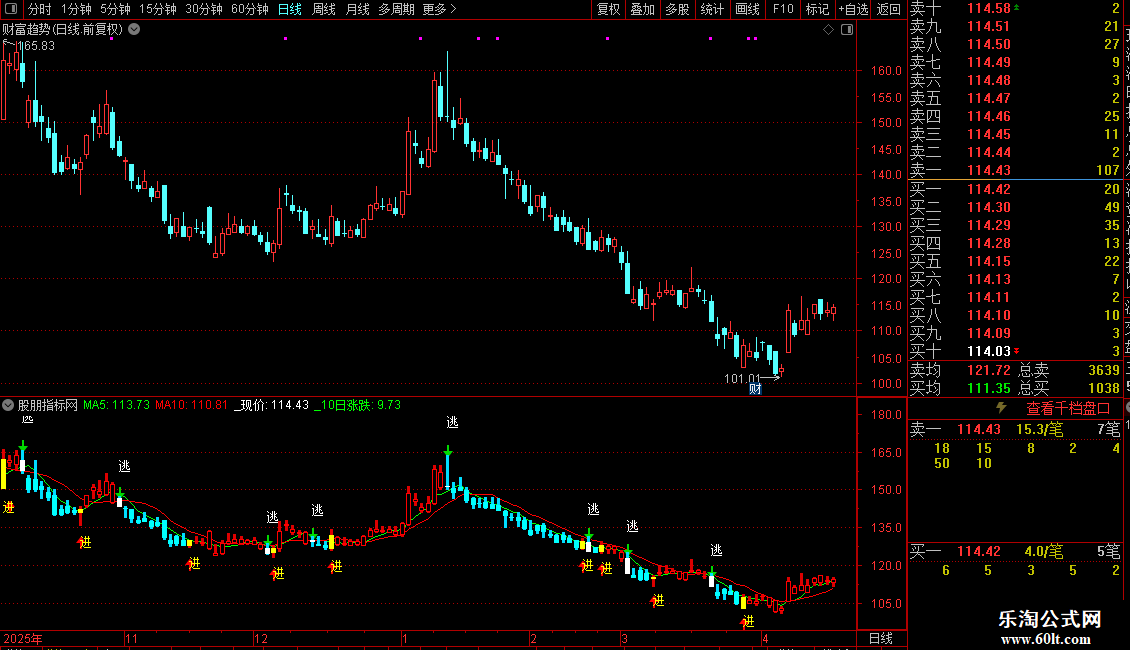The width and height of the screenshot is (1130, 650).
Task: Click the 买均 111.35 value
Action: (989, 388)
